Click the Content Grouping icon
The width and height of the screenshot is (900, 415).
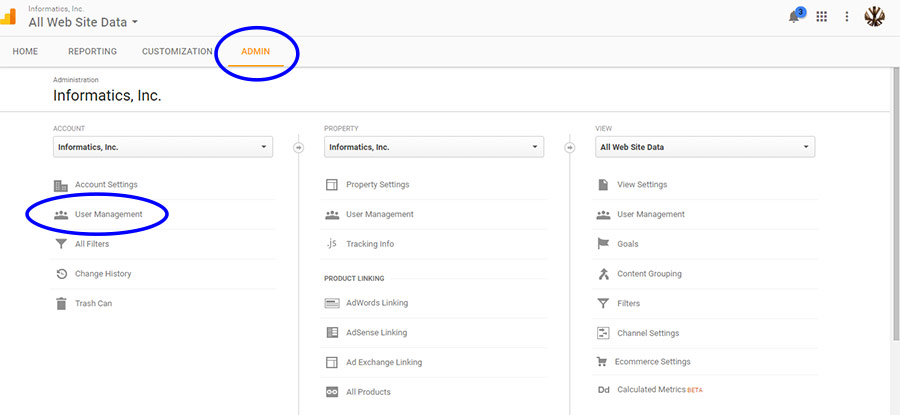603,274
